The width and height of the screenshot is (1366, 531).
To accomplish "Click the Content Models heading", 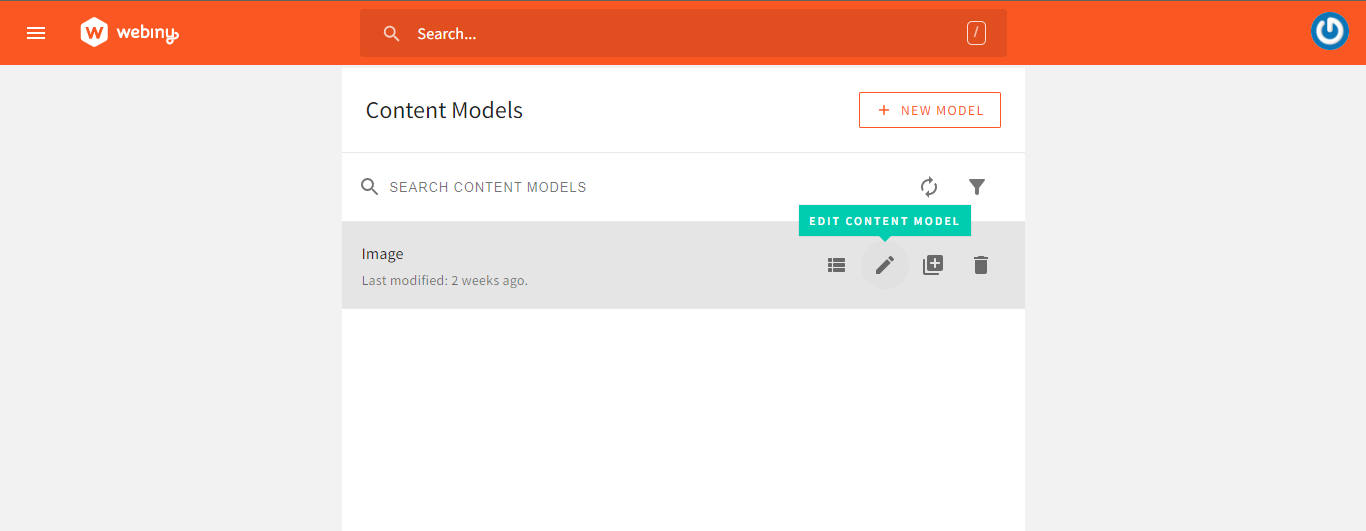I will pos(444,110).
